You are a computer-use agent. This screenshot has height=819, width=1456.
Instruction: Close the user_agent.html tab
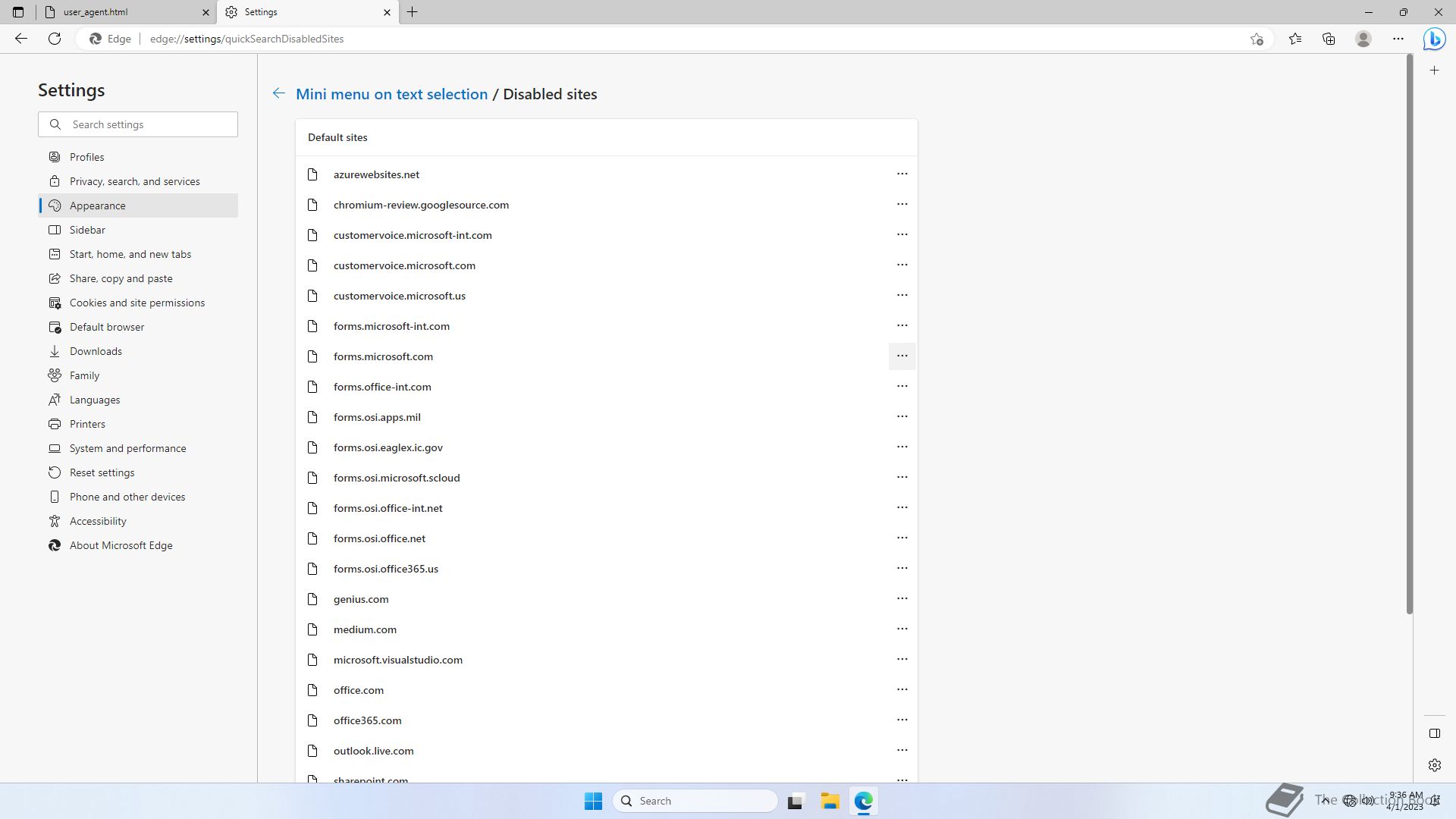point(206,12)
